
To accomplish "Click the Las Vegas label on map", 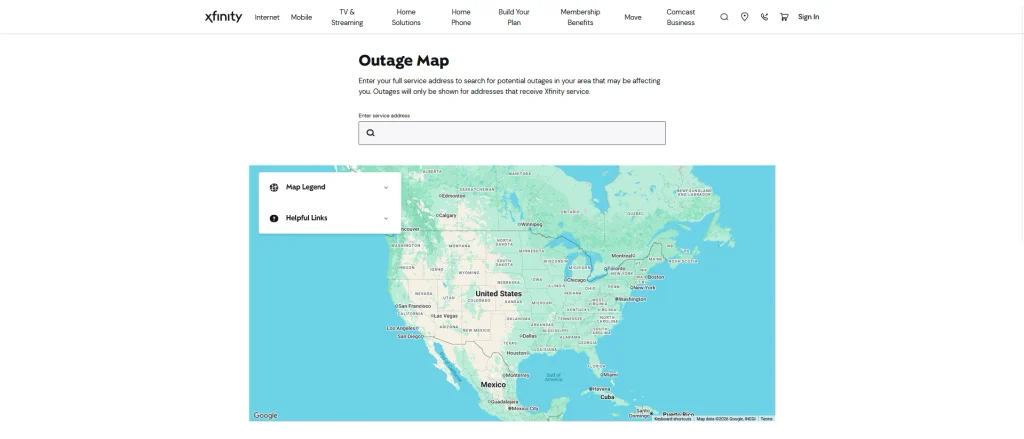I will click(445, 316).
